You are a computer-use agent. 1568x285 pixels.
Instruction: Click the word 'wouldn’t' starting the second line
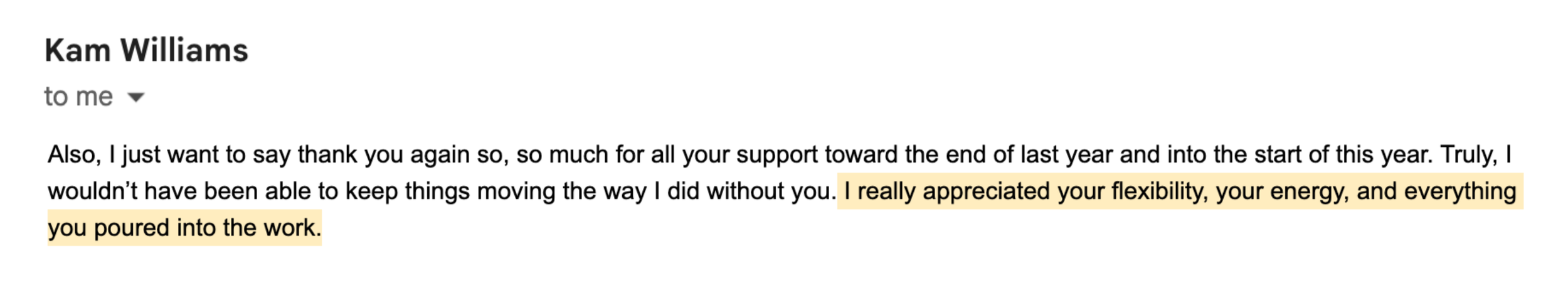tap(92, 191)
